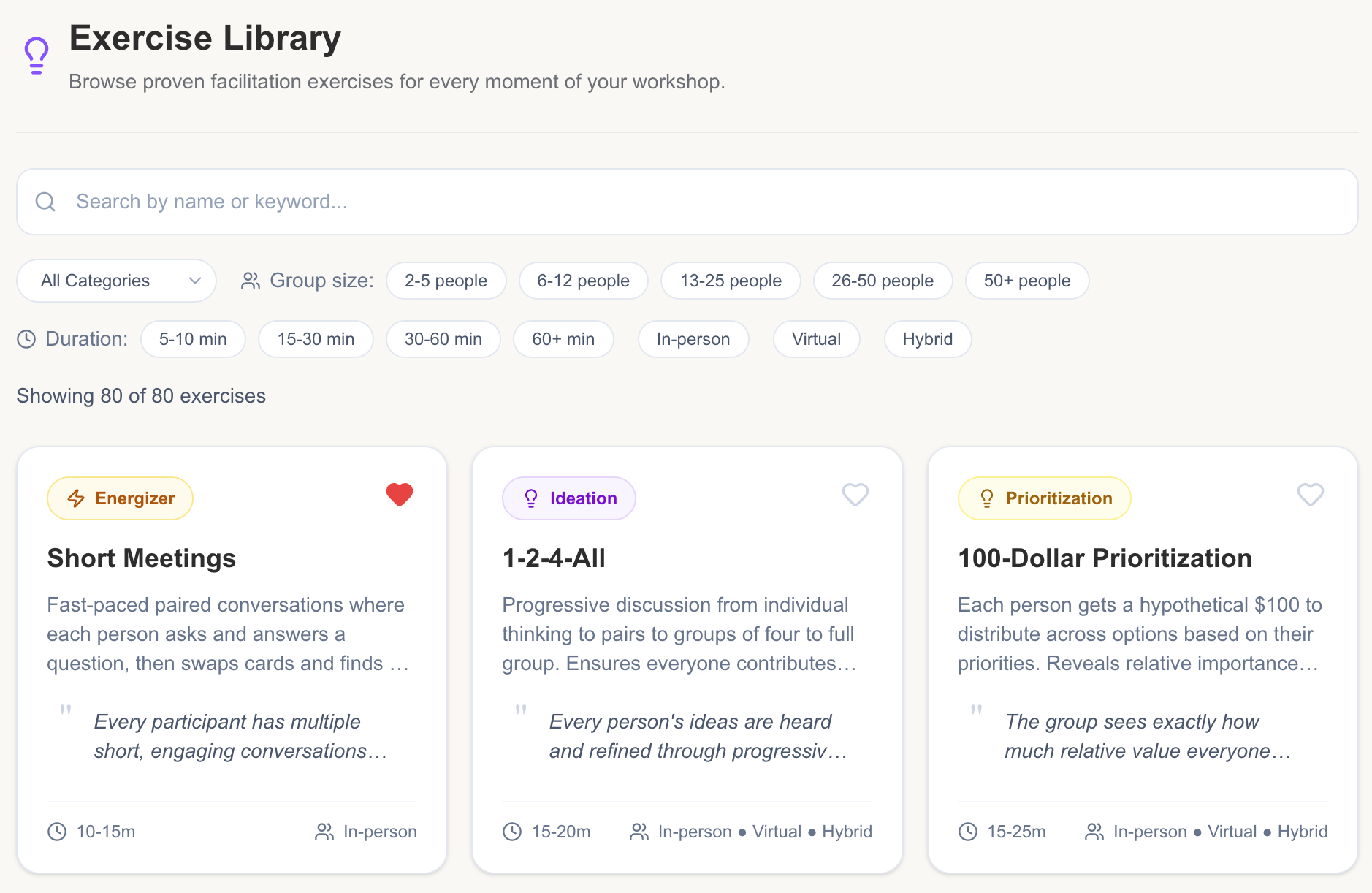The width and height of the screenshot is (1372, 893).
Task: Enable the Hybrid format filter
Action: (x=926, y=338)
